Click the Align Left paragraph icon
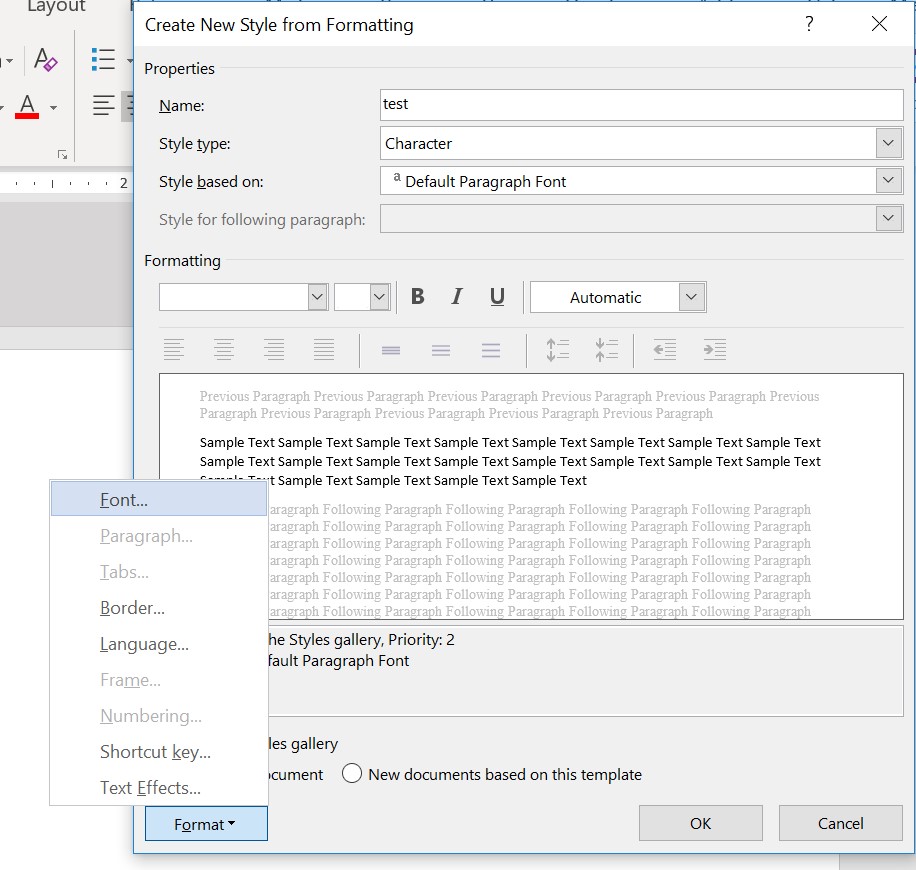 174,350
